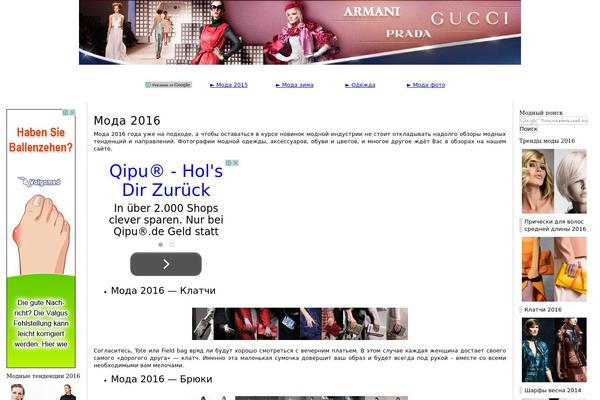Open the Мода 2015 link
The width and height of the screenshot is (600, 400).
click(x=229, y=85)
